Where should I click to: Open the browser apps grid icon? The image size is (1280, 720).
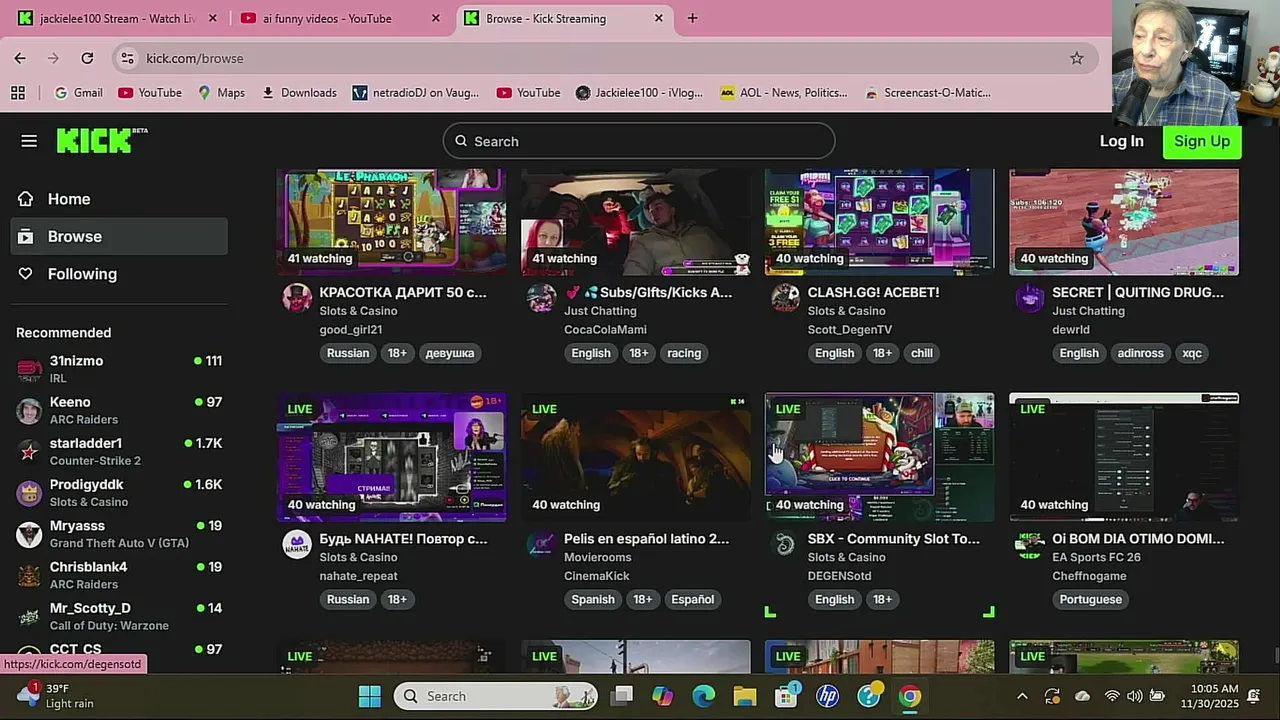point(18,93)
